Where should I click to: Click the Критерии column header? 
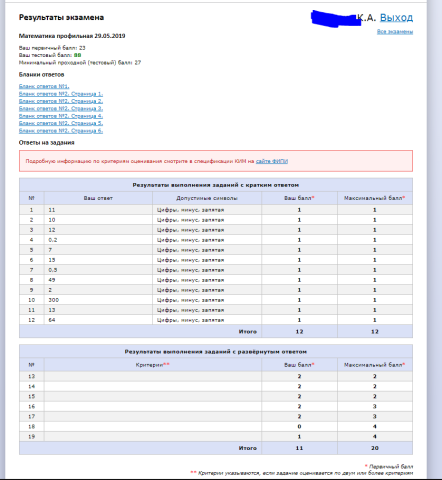[152, 365]
